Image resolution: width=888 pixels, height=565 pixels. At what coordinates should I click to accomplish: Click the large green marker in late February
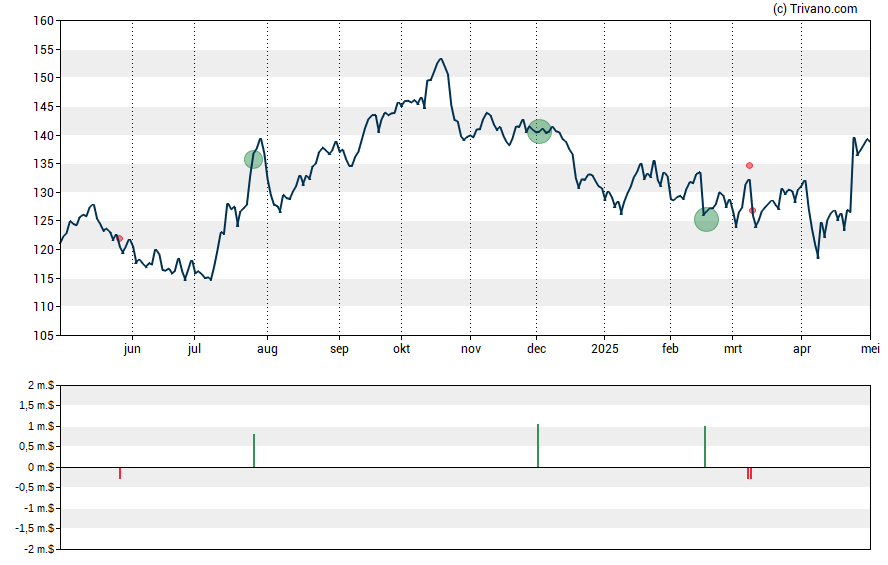pyautogui.click(x=706, y=220)
